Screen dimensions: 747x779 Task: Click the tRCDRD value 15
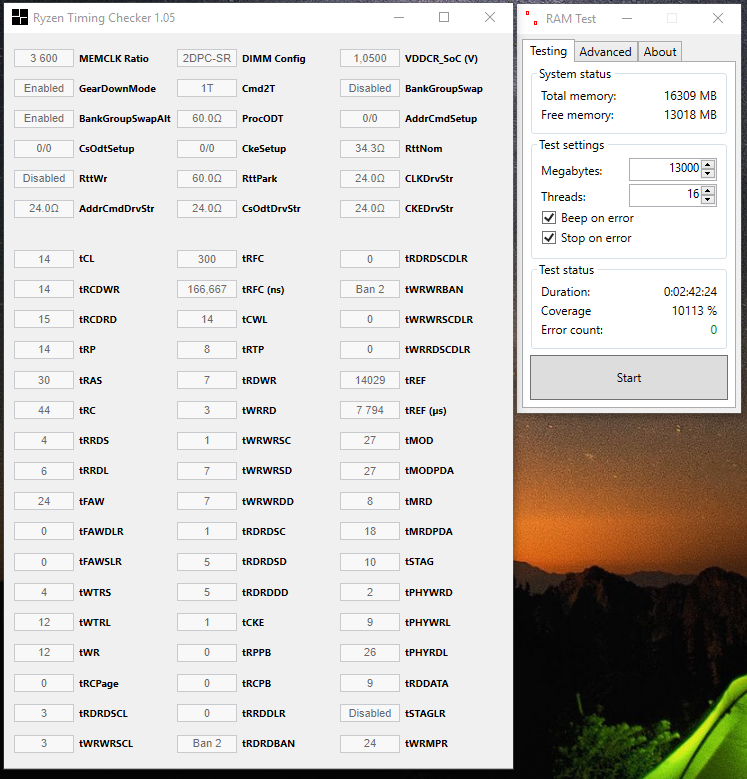pyautogui.click(x=44, y=319)
